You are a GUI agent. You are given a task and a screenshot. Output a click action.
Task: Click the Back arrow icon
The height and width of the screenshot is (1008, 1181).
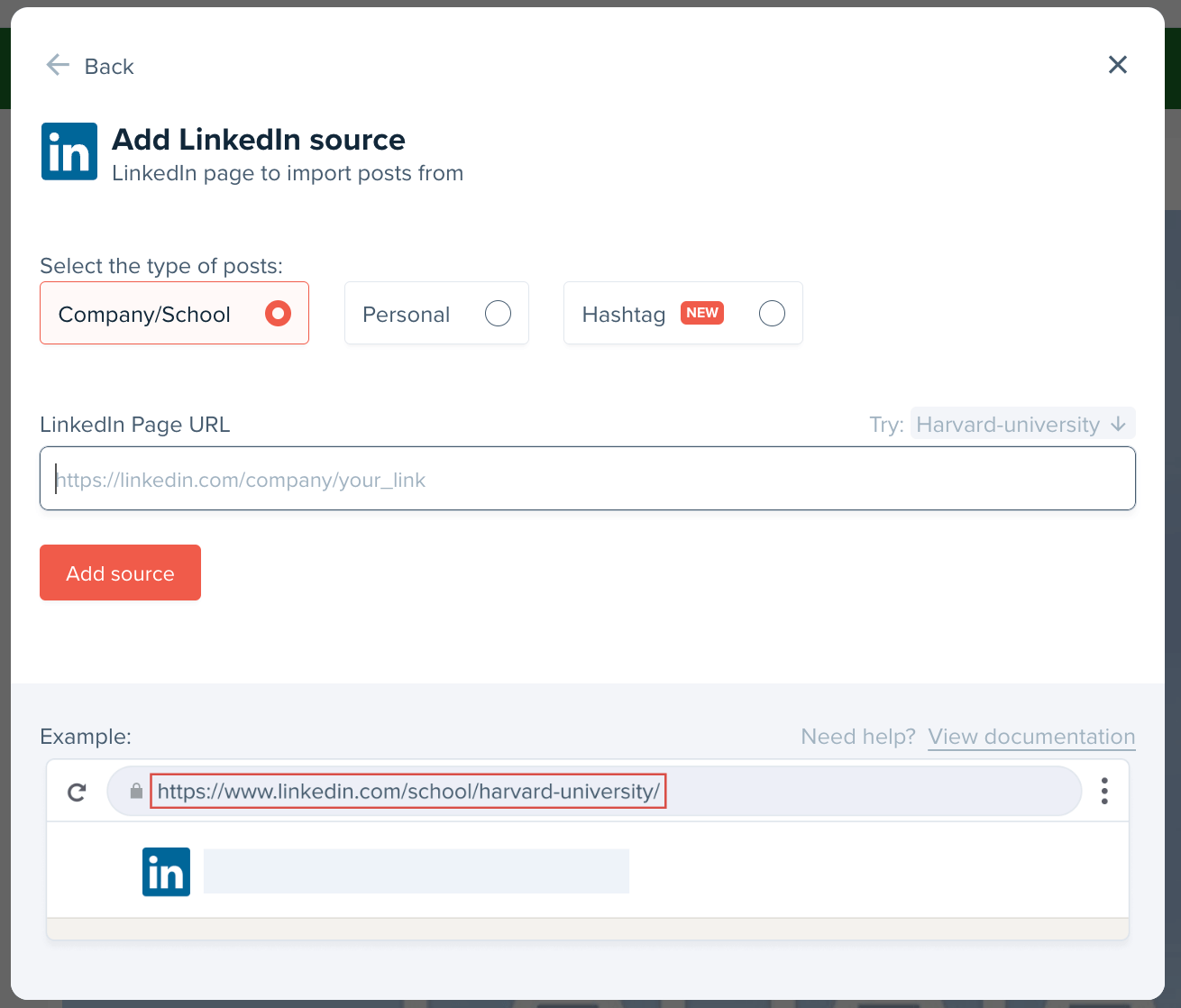pyautogui.click(x=58, y=65)
